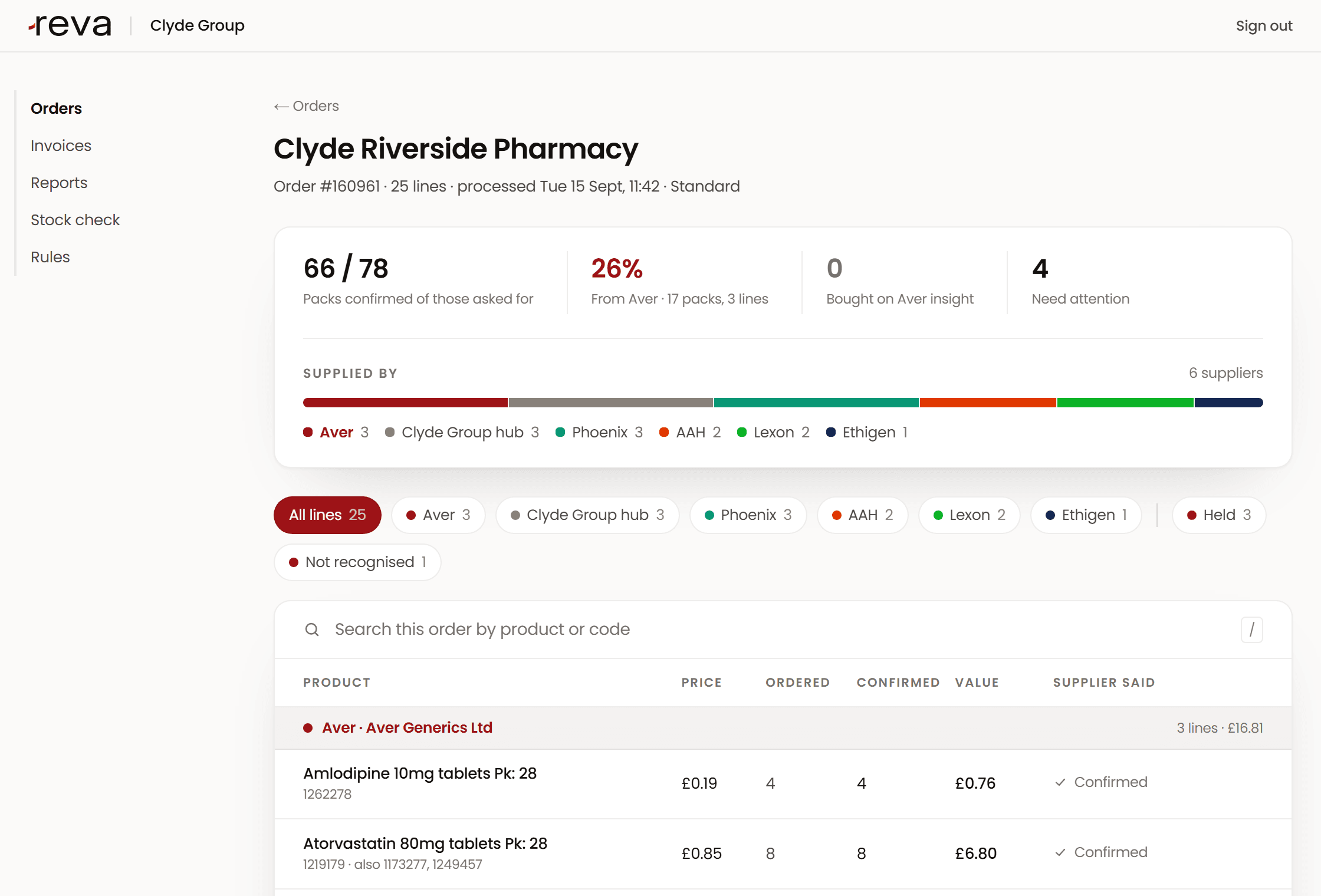Screen dimensions: 1321x896
Task: Click the dark red Aver bar segment
Action: [x=405, y=403]
